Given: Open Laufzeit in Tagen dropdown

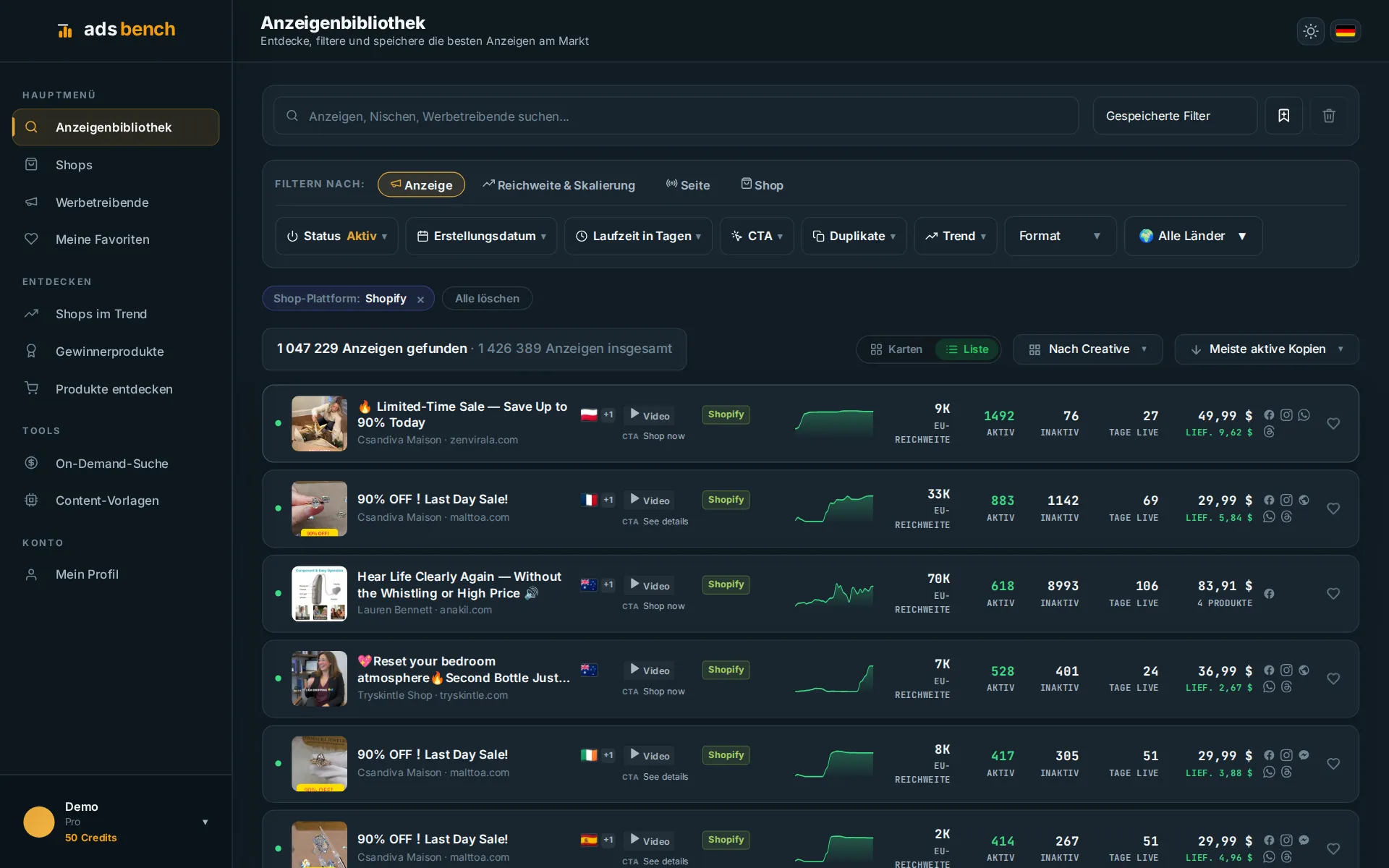Looking at the screenshot, I should click(x=638, y=236).
